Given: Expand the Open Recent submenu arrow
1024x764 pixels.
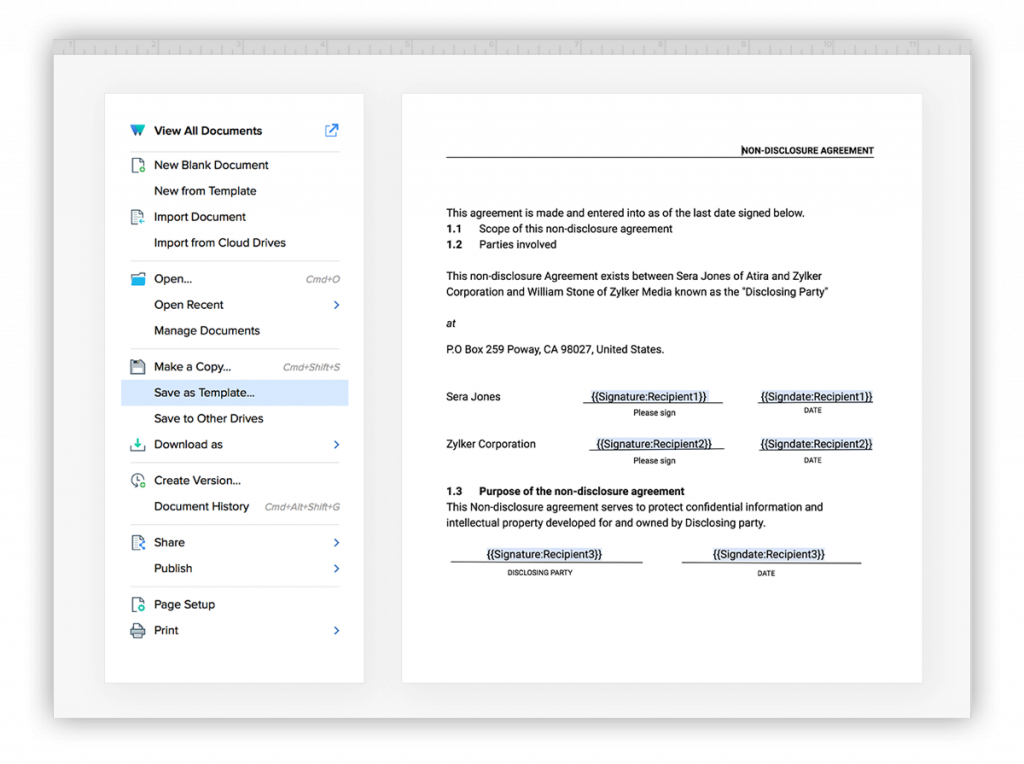Looking at the screenshot, I should 336,305.
